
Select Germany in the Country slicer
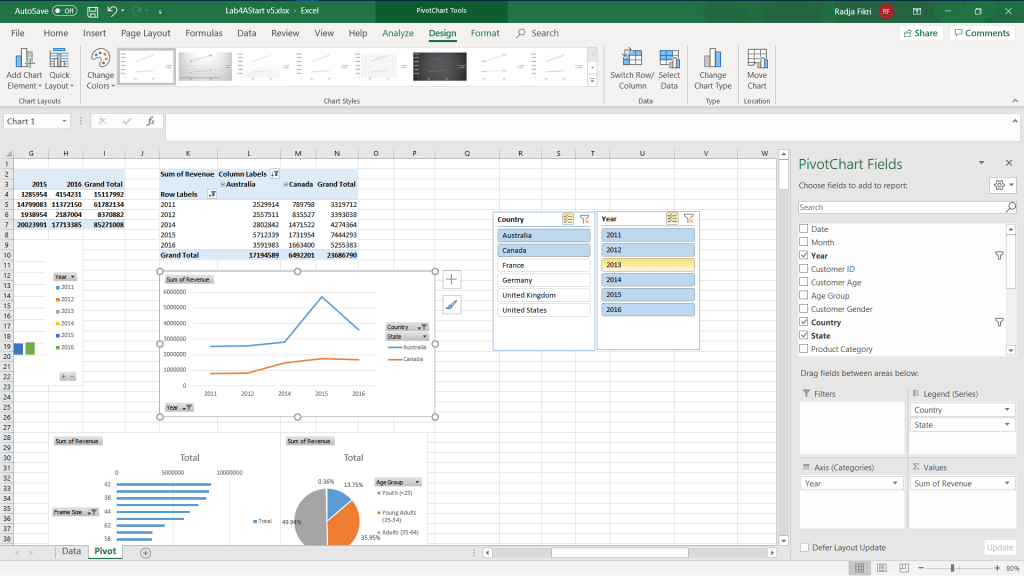click(x=543, y=281)
